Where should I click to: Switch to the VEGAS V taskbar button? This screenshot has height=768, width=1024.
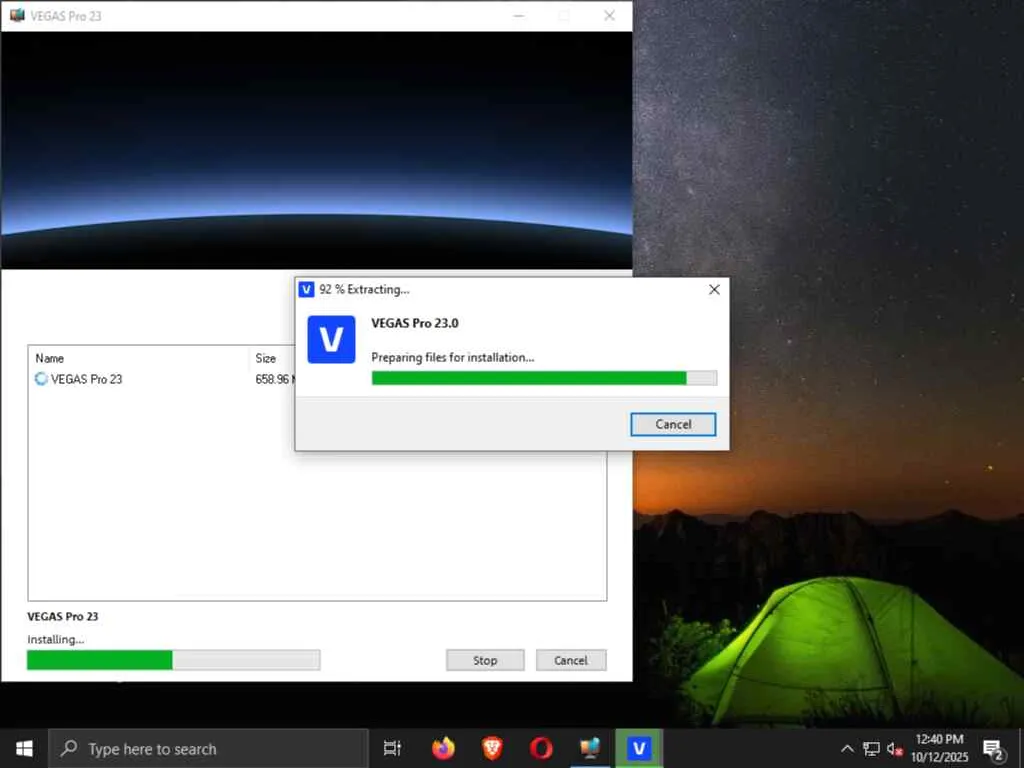click(x=639, y=748)
